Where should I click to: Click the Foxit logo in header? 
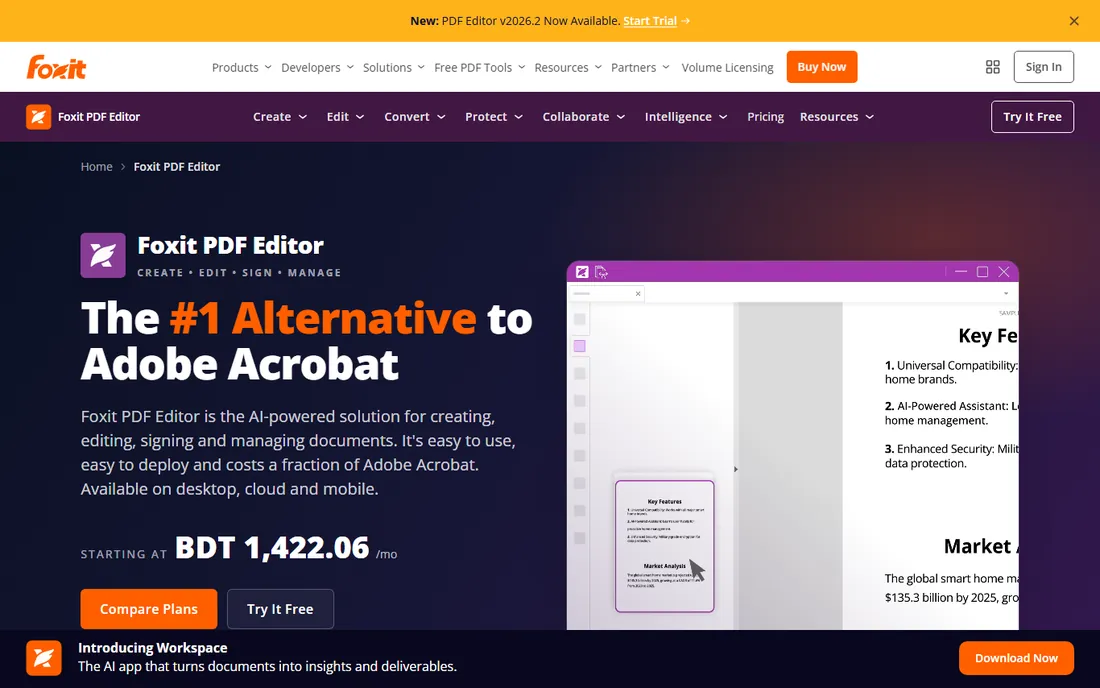click(56, 67)
